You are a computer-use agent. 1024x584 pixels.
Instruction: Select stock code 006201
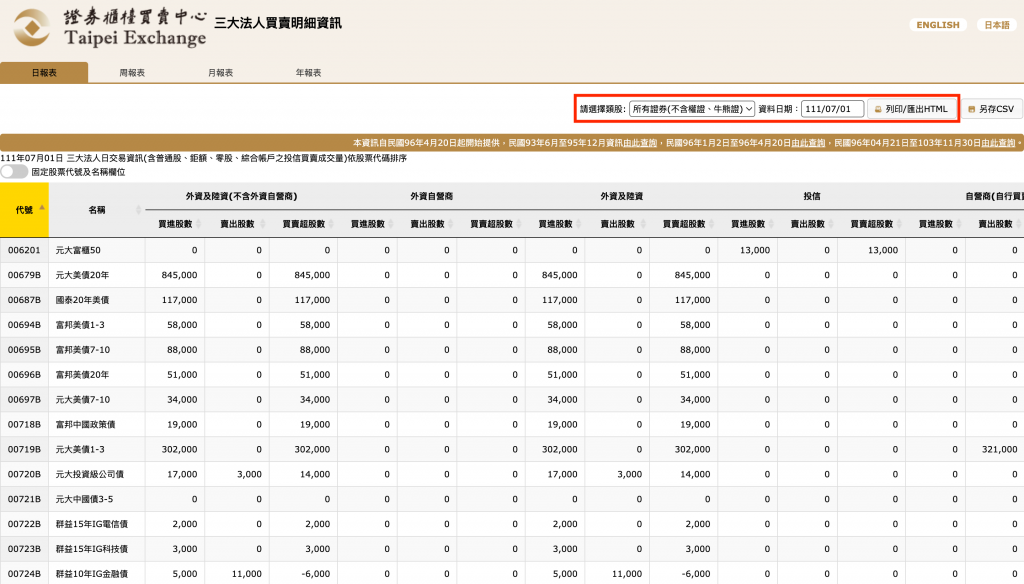[x=24, y=250]
